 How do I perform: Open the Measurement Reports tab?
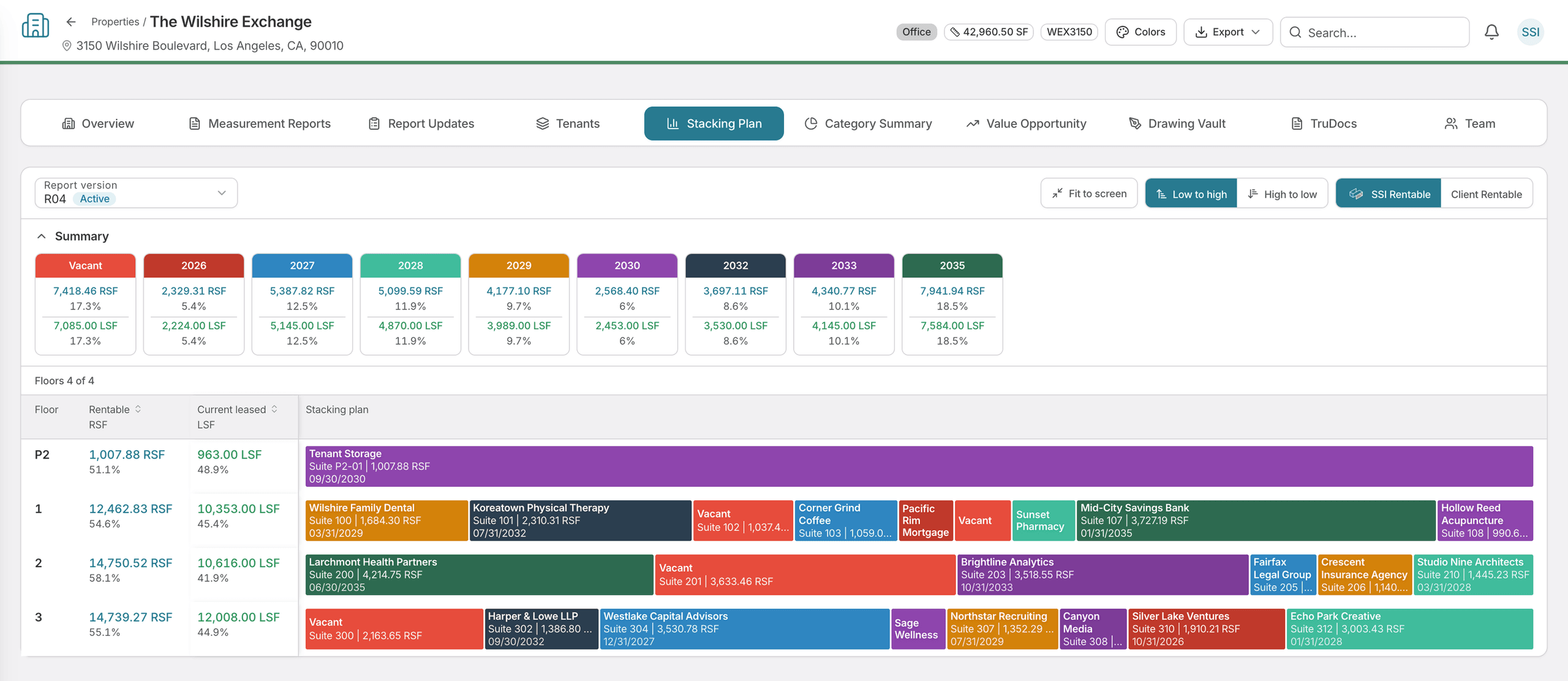tap(260, 124)
